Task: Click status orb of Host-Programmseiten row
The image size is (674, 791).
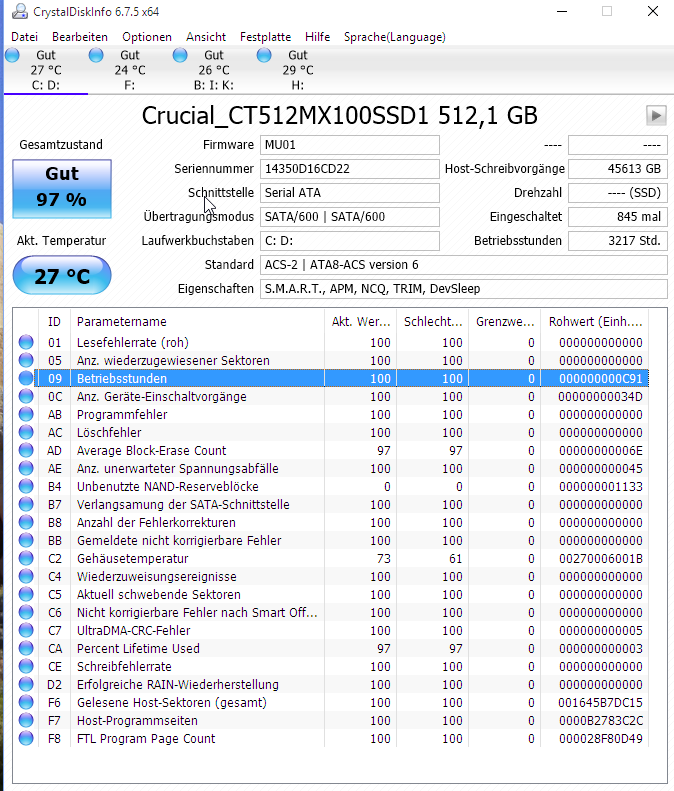Action: [26, 720]
